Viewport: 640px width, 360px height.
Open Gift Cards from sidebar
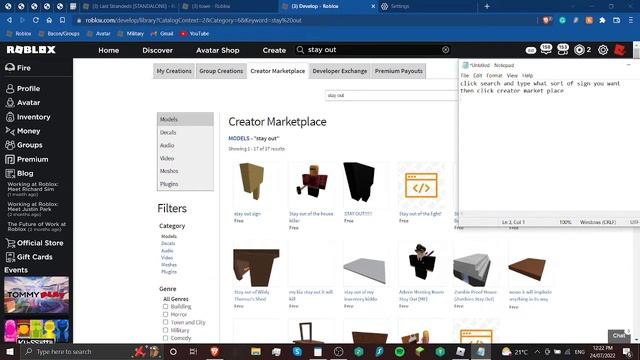(29, 257)
